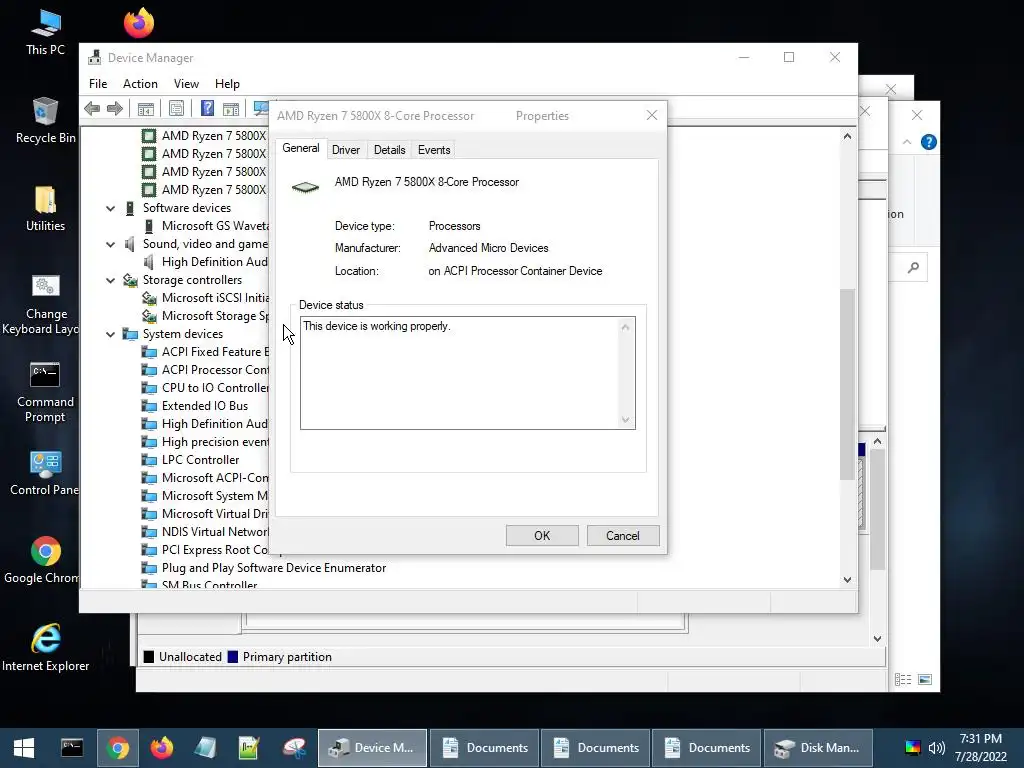Image resolution: width=1024 pixels, height=768 pixels.
Task: Switch to the Details tab
Action: pos(389,150)
